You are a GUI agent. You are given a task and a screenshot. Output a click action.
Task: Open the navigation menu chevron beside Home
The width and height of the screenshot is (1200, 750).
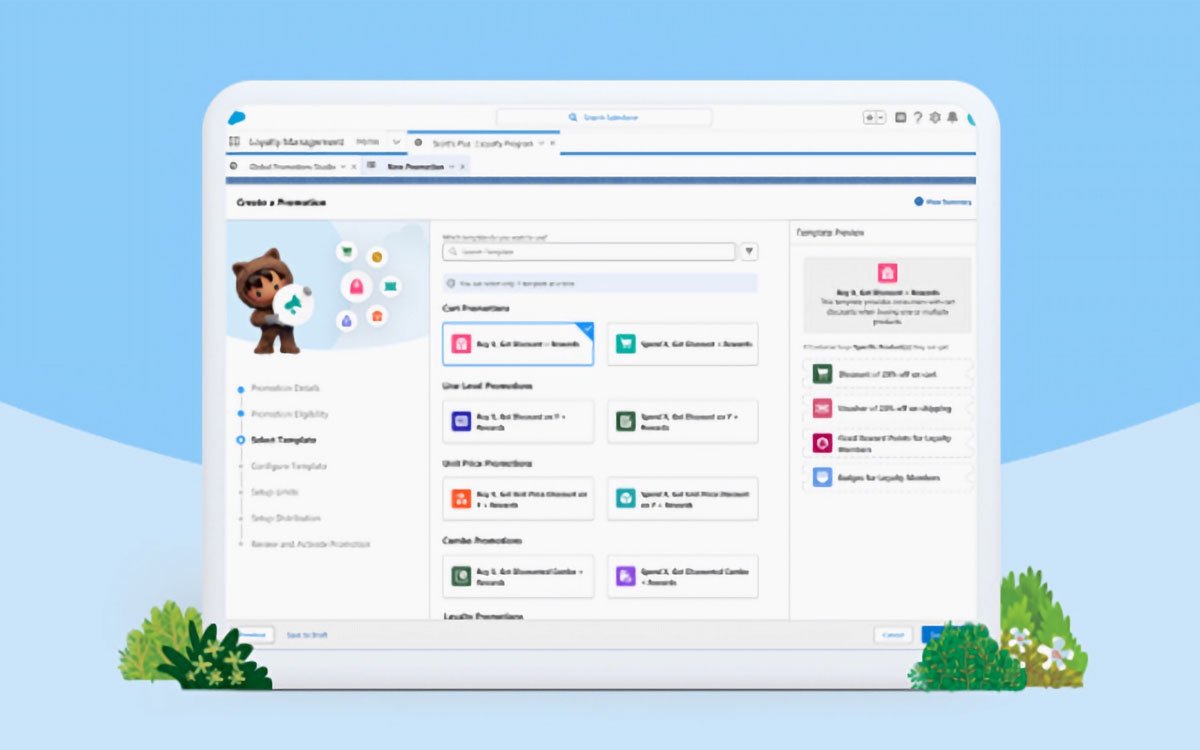(x=396, y=142)
